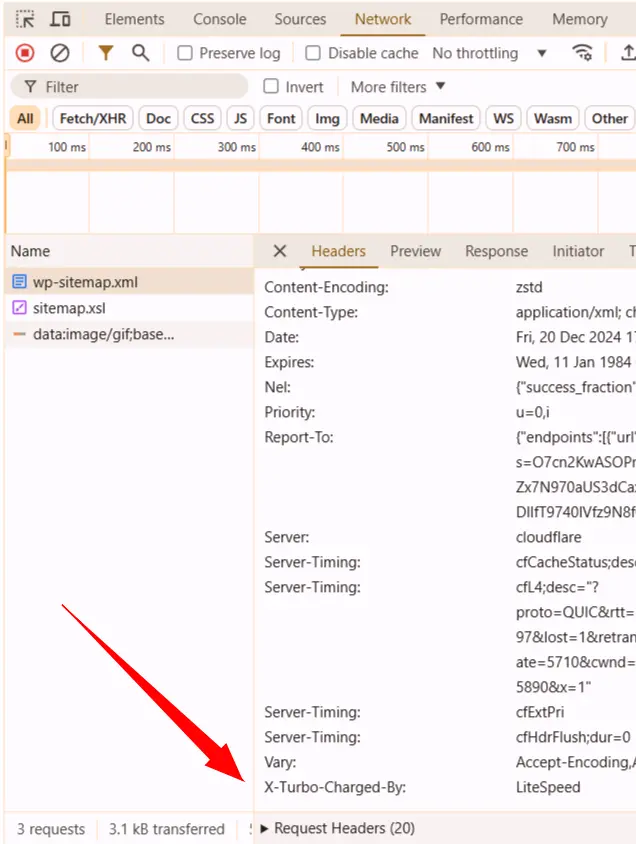Select the wp-sitemap.xml request row
636x844 pixels.
tap(129, 282)
